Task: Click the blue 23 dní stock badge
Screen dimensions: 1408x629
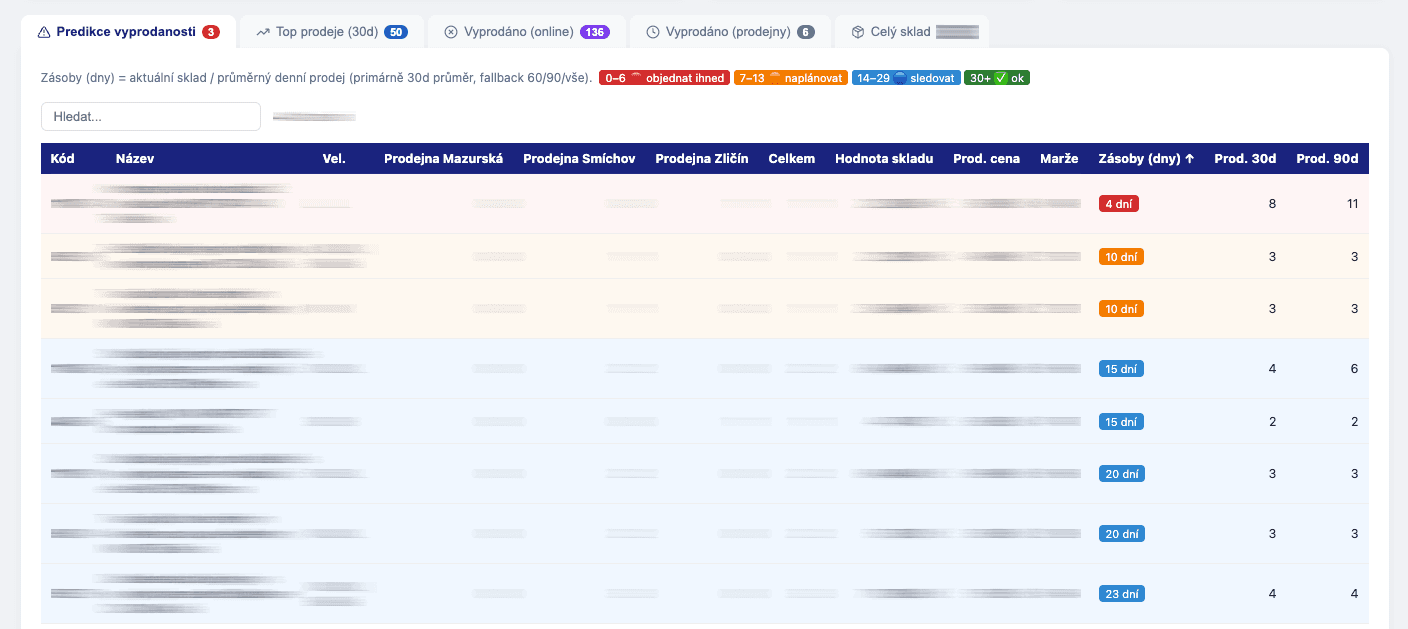Action: [x=1121, y=594]
